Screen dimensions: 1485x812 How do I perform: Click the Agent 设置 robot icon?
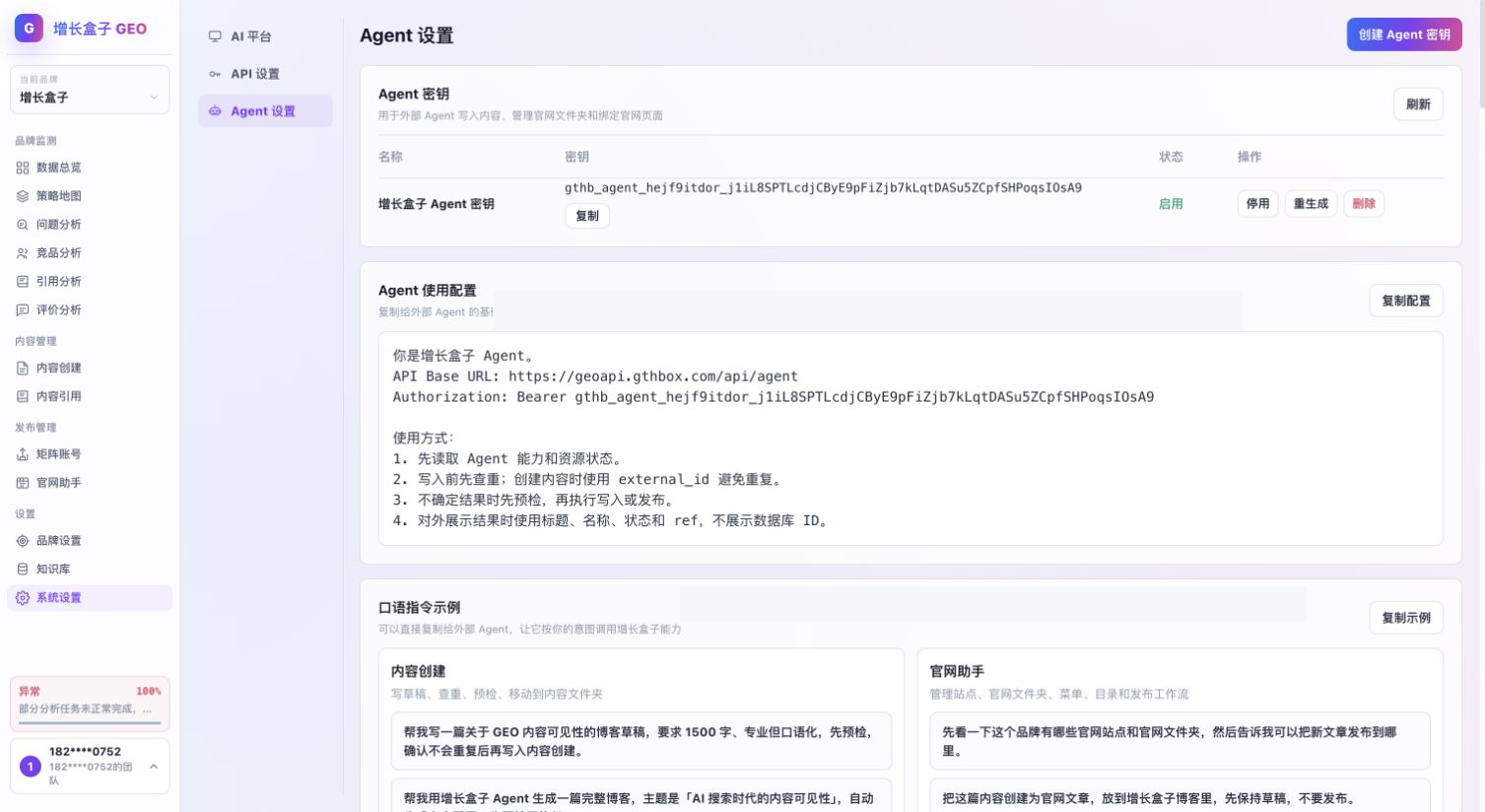(215, 111)
